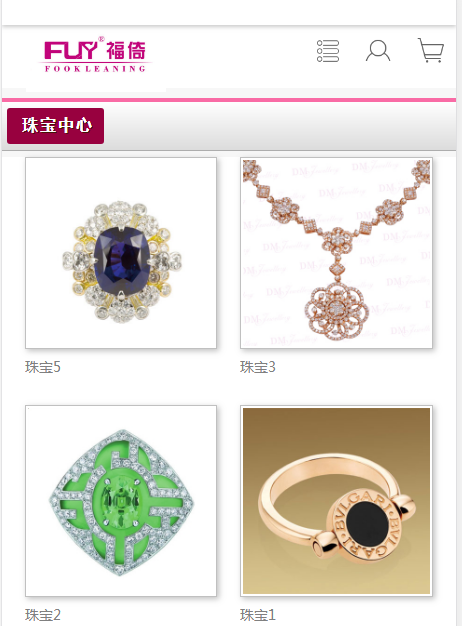Click the registered trademark symbol above FUY
The height and width of the screenshot is (626, 462).
click(x=101, y=39)
